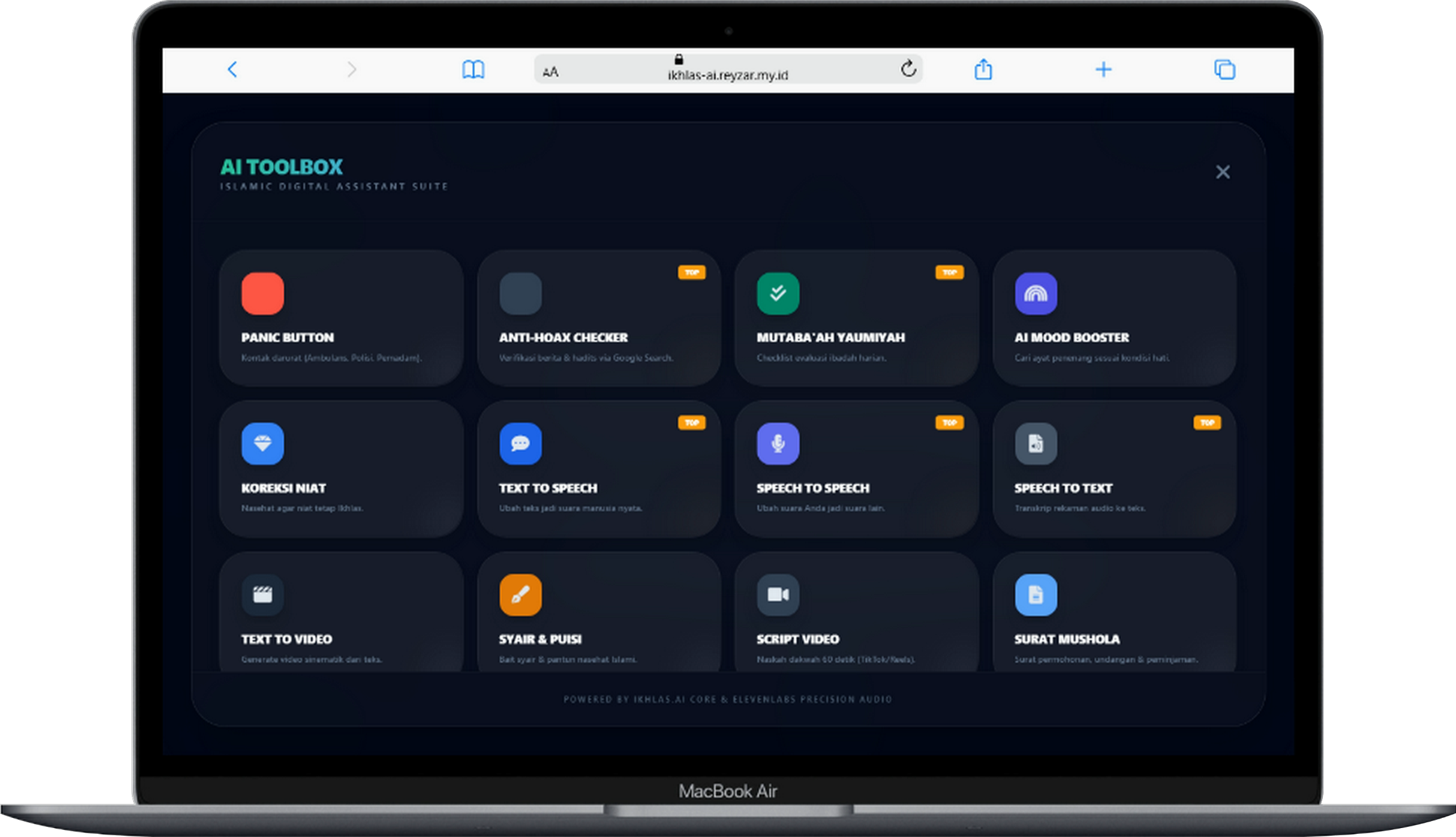Screen dimensions: 1456x837
Task: Open Safari bookmarks book icon
Action: click(x=473, y=69)
